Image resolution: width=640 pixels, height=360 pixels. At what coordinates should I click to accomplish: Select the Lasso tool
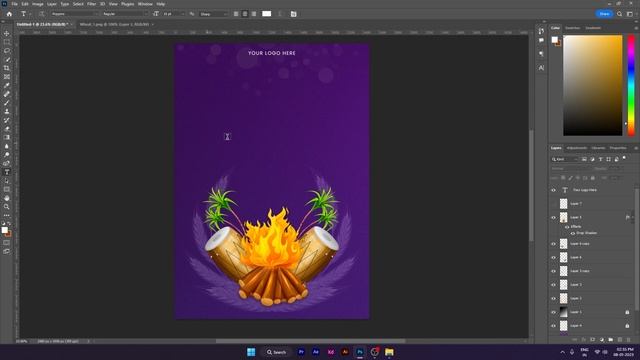click(x=7, y=51)
